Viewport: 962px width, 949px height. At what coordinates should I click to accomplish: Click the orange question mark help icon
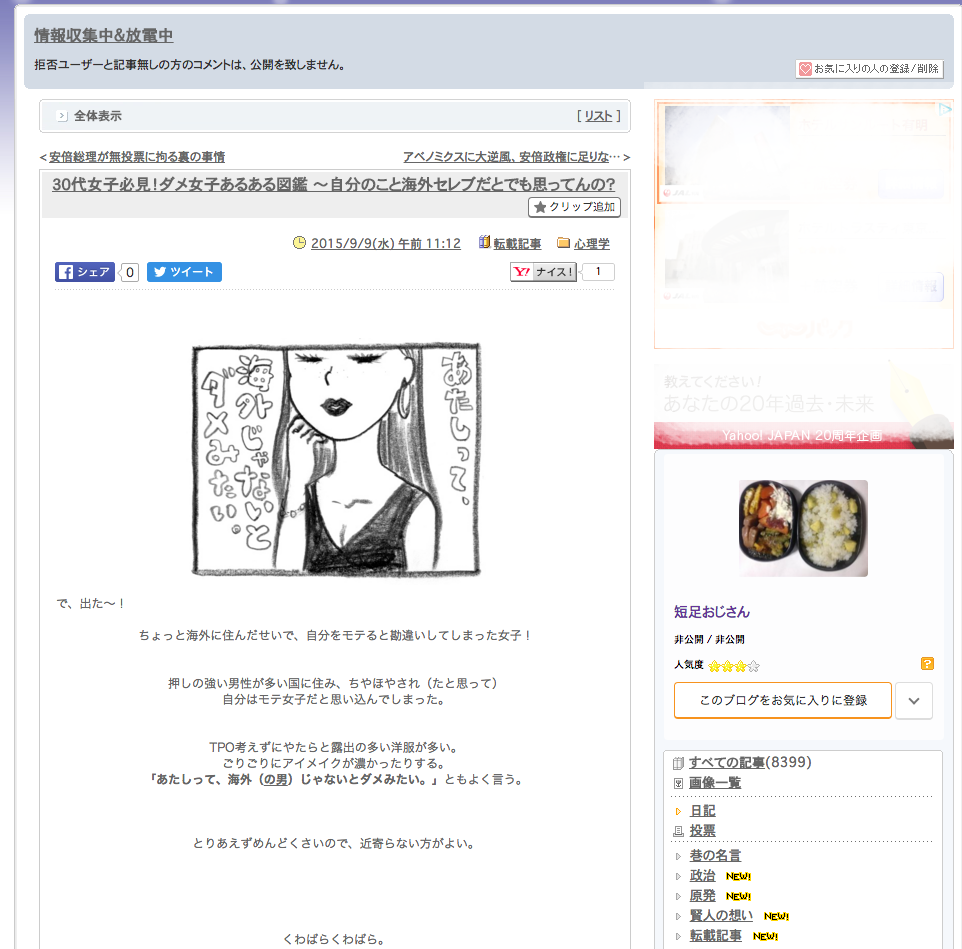(927, 663)
